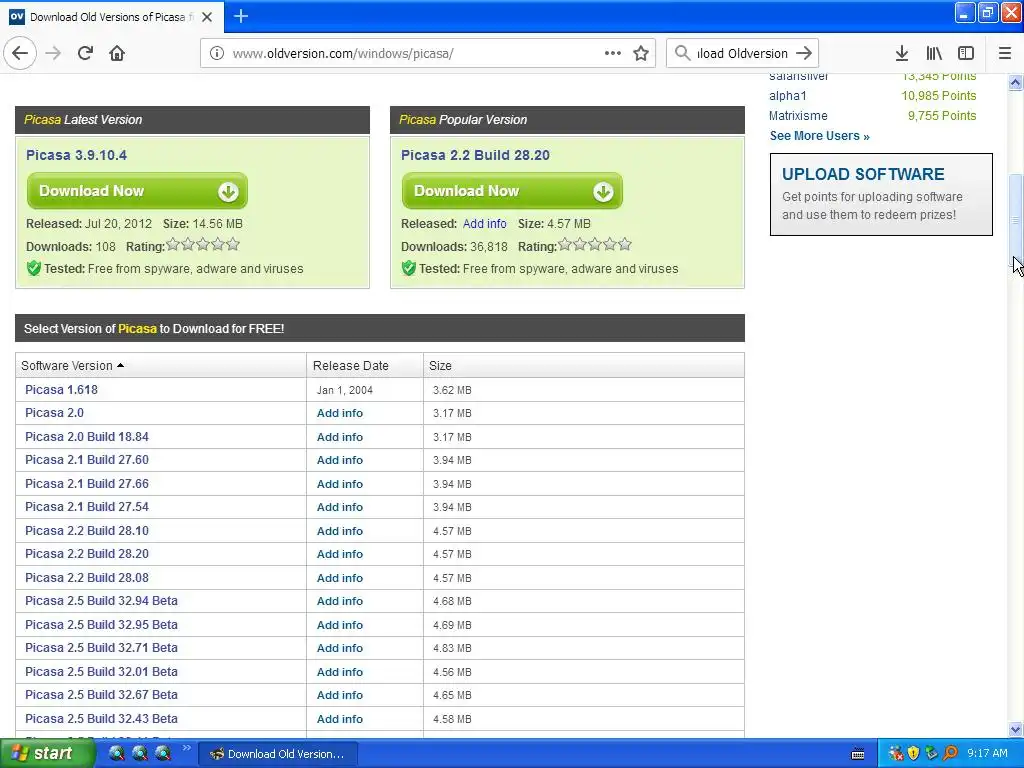Viewport: 1024px width, 768px height.
Task: Click into the search text field
Action: point(742,54)
